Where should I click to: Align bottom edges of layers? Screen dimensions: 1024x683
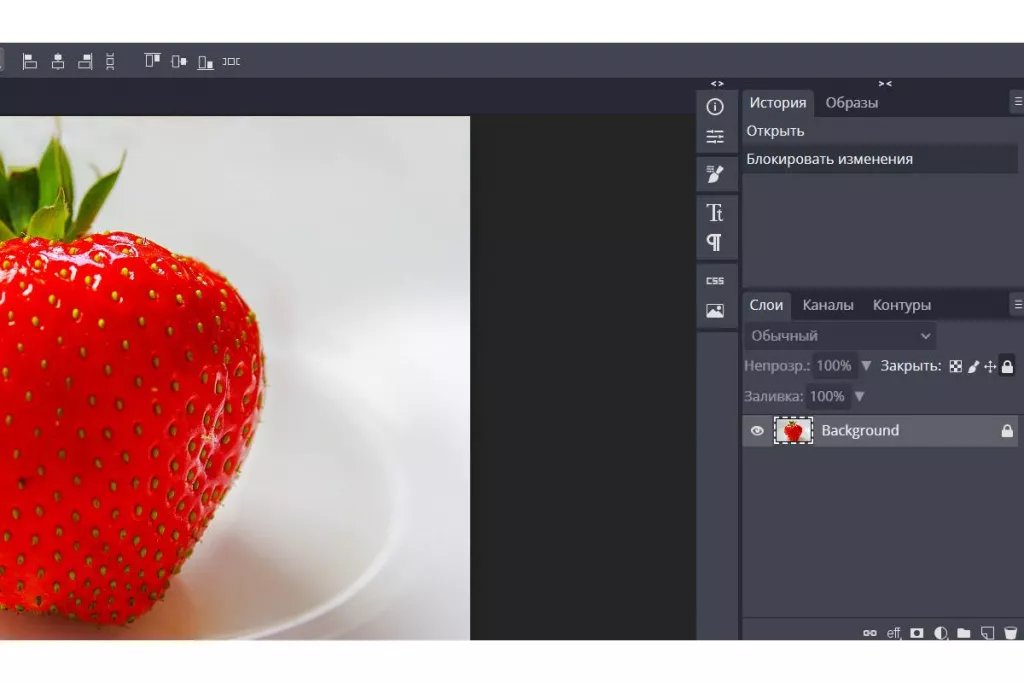click(206, 61)
